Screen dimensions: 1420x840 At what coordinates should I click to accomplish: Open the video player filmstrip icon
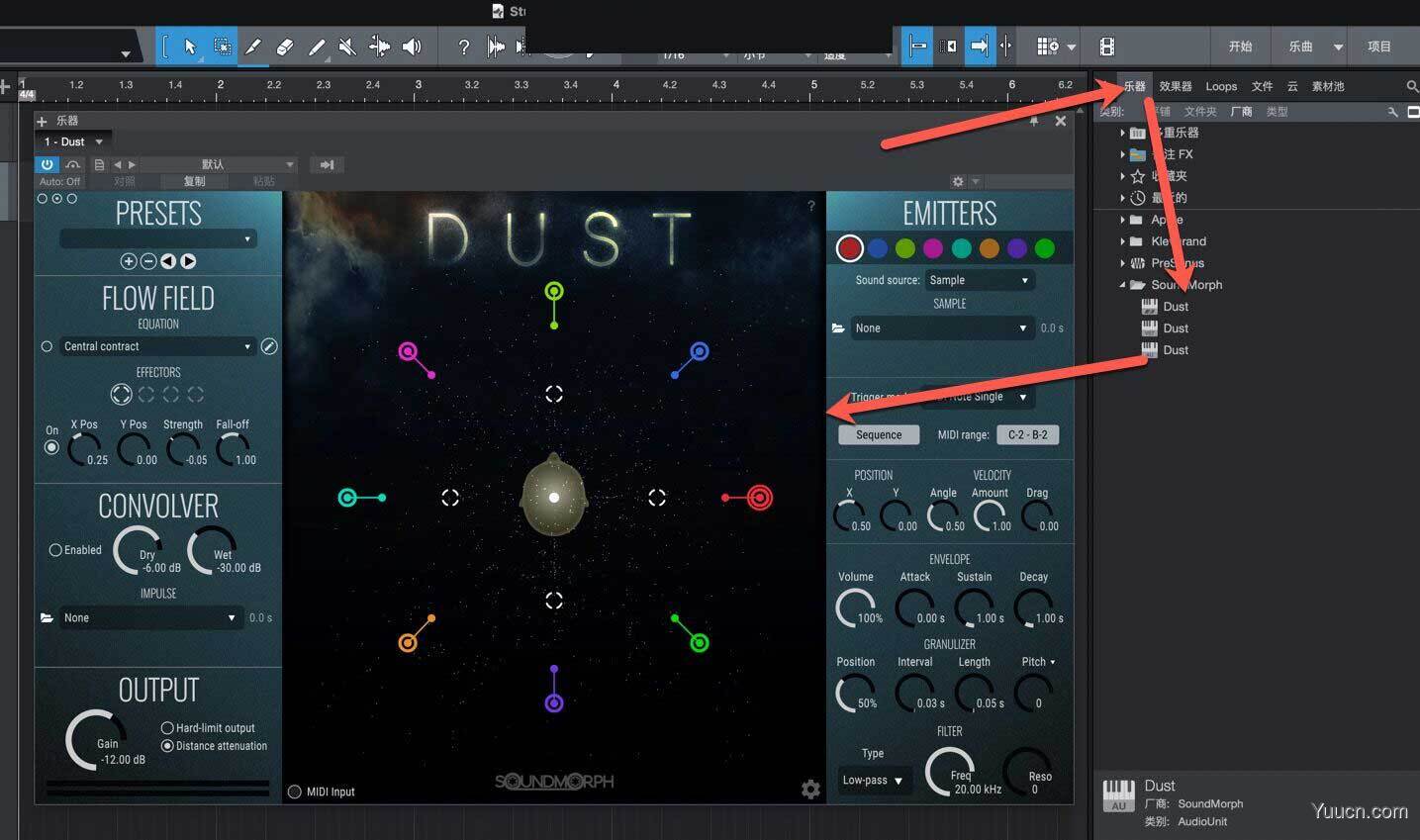(1107, 47)
